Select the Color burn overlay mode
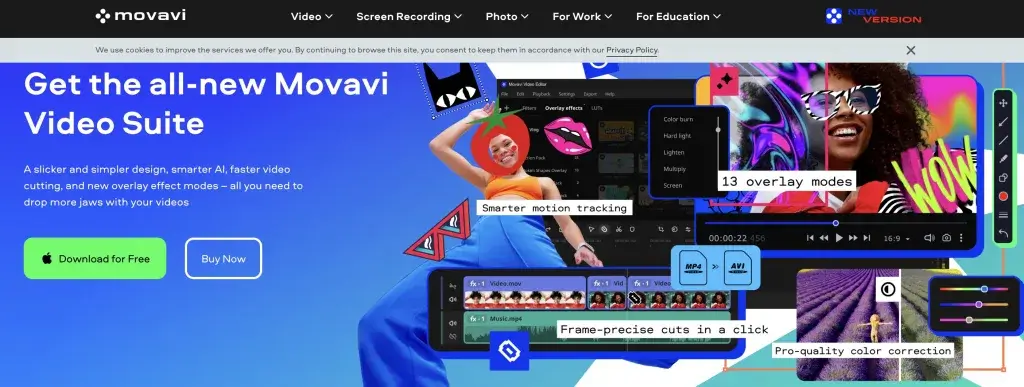Viewport: 1024px width, 387px height. [679, 119]
